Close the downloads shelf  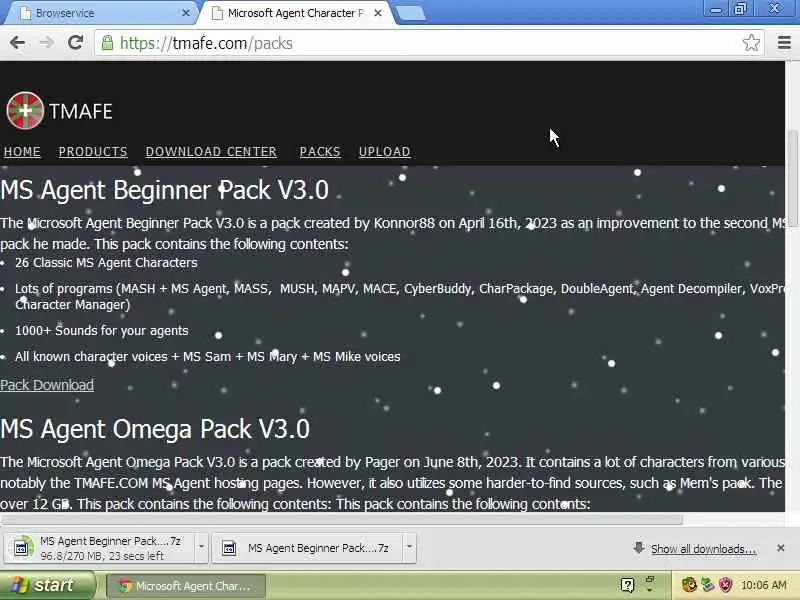[x=780, y=548]
